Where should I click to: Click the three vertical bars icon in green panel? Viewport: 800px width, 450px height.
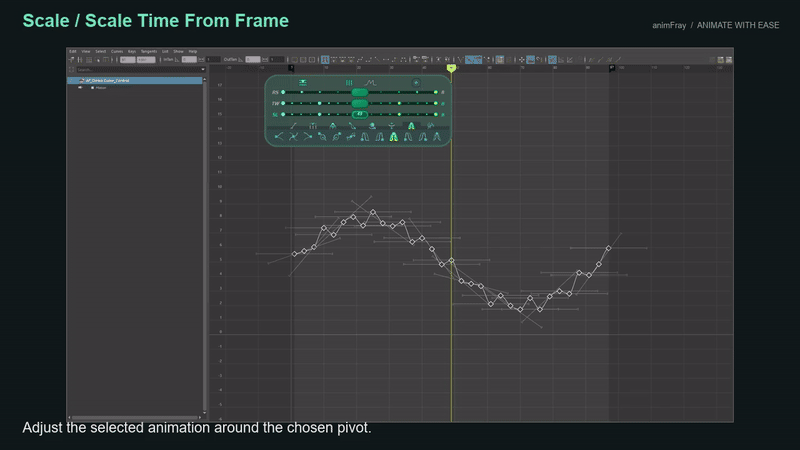349,83
